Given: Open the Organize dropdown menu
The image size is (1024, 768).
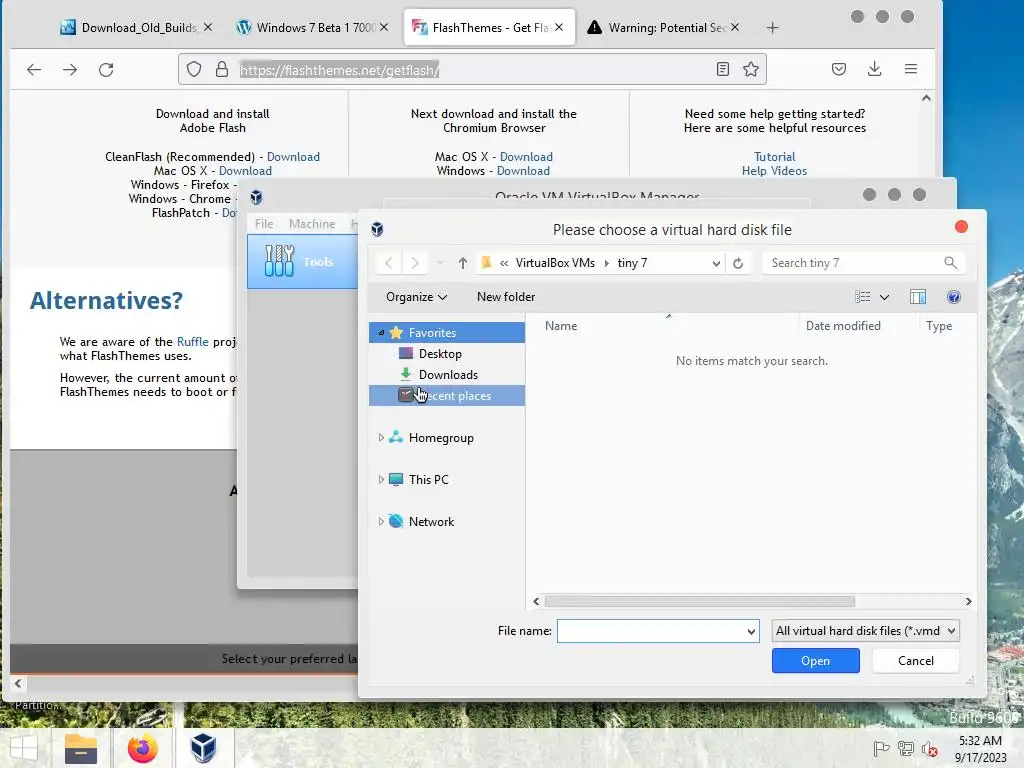Looking at the screenshot, I should coord(417,297).
